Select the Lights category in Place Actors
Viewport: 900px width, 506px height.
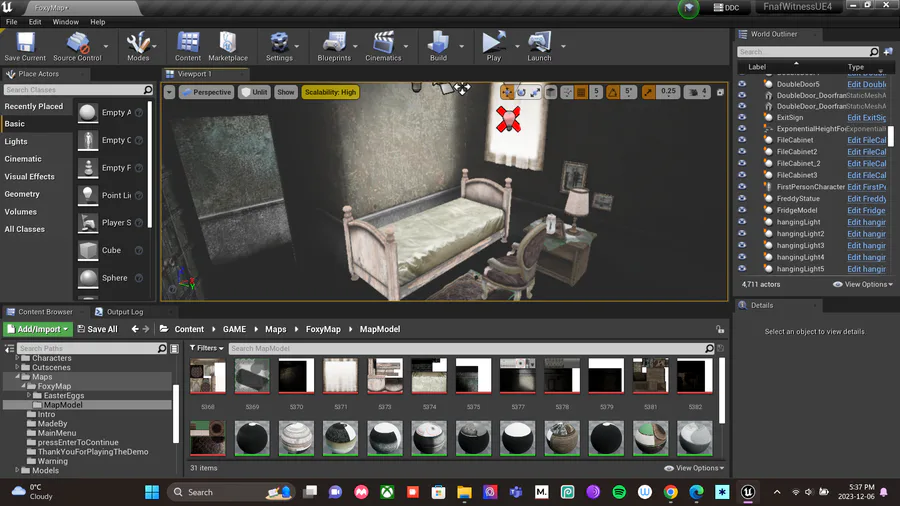(x=16, y=141)
